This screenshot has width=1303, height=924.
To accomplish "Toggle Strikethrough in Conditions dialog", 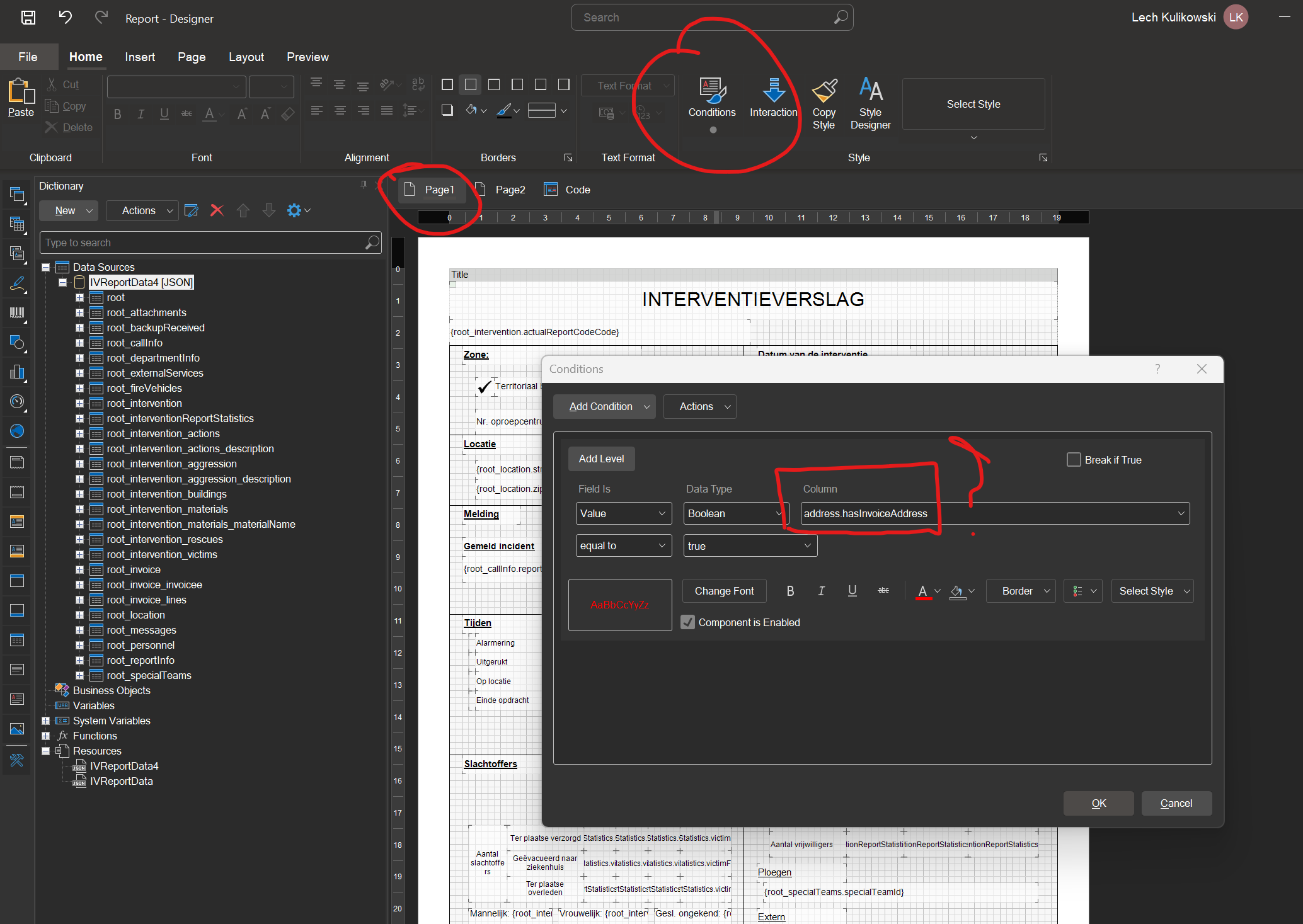I will coord(883,591).
